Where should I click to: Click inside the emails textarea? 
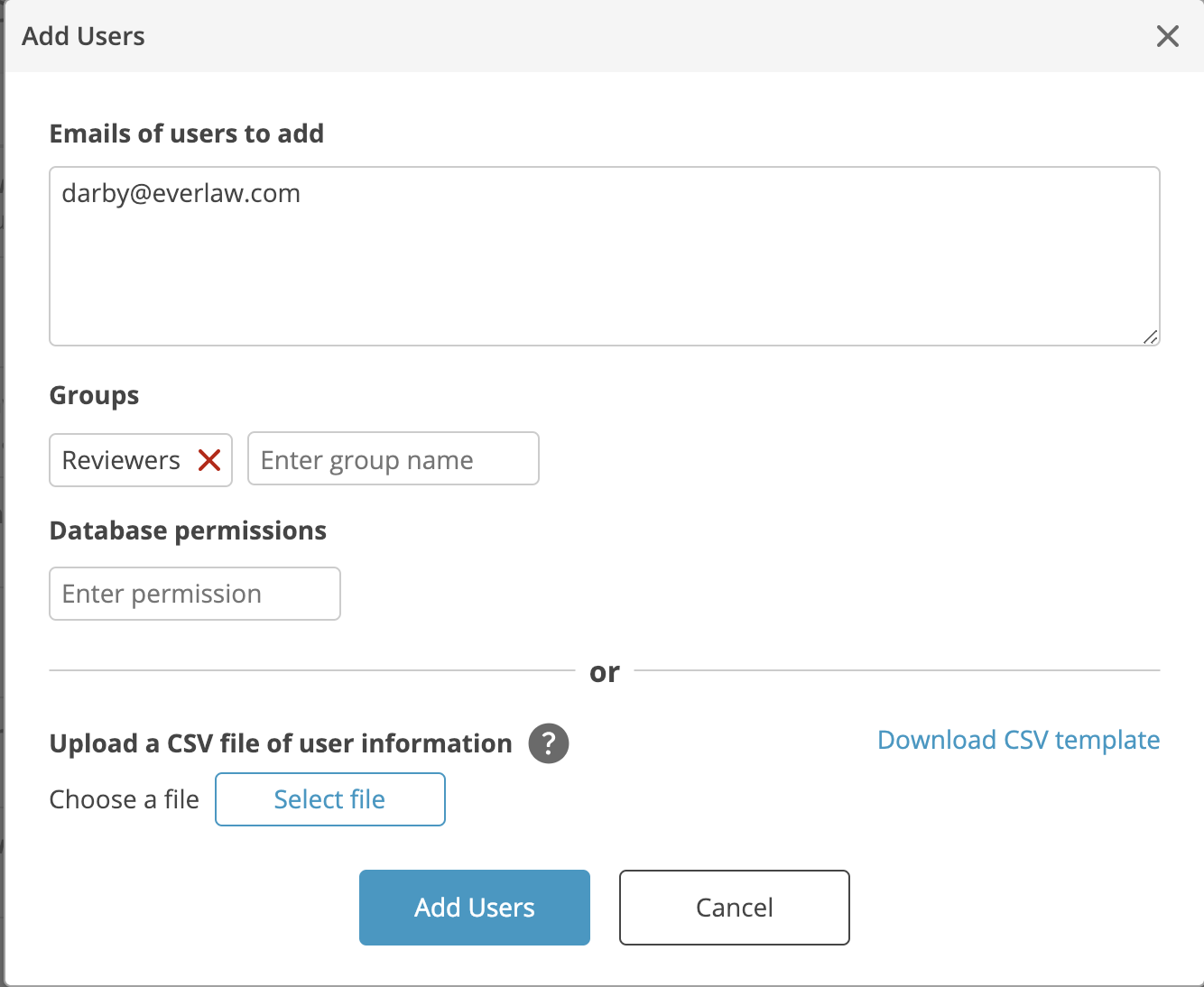(x=605, y=256)
